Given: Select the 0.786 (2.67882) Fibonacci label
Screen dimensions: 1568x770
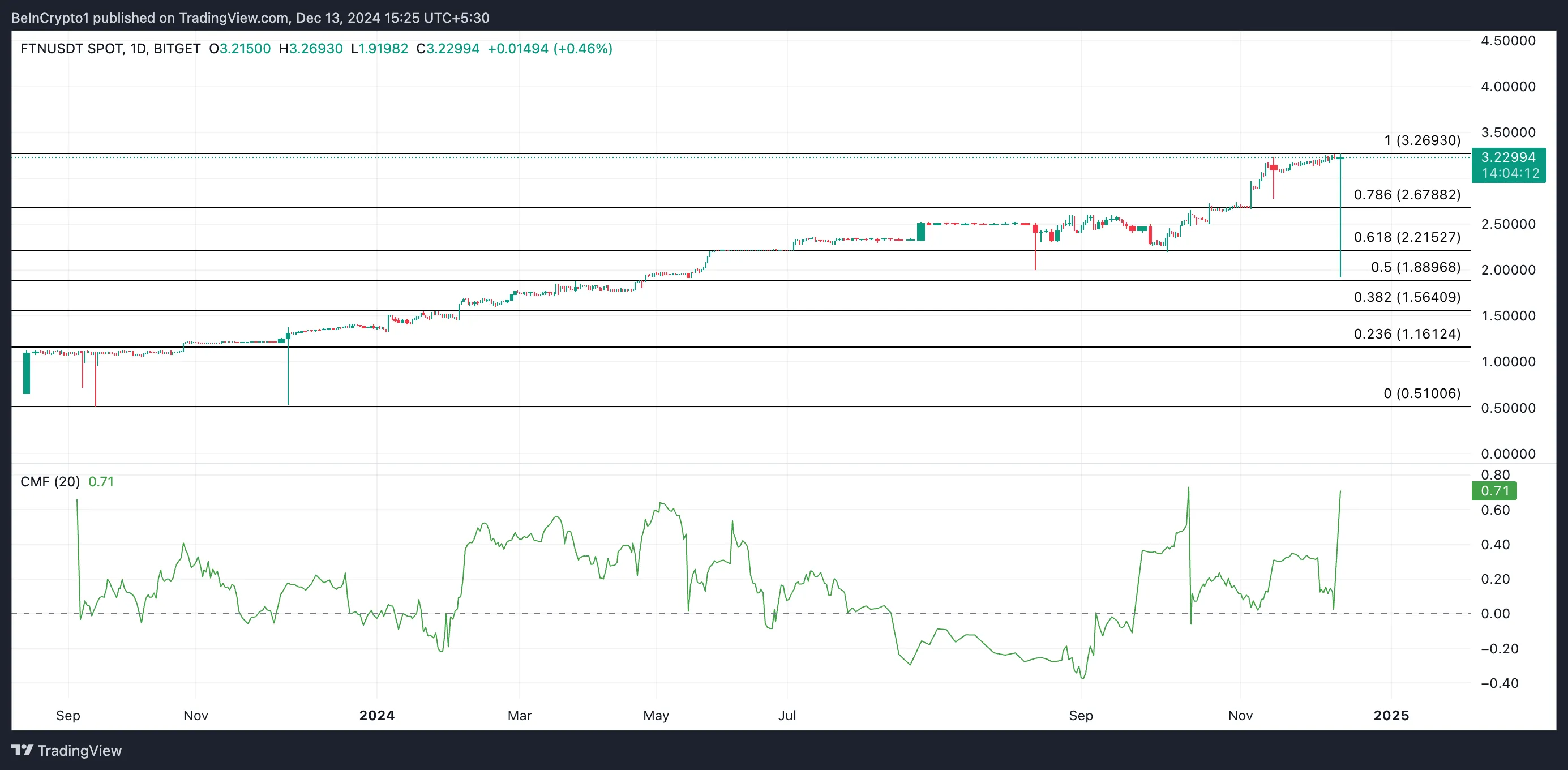Looking at the screenshot, I should [1407, 195].
